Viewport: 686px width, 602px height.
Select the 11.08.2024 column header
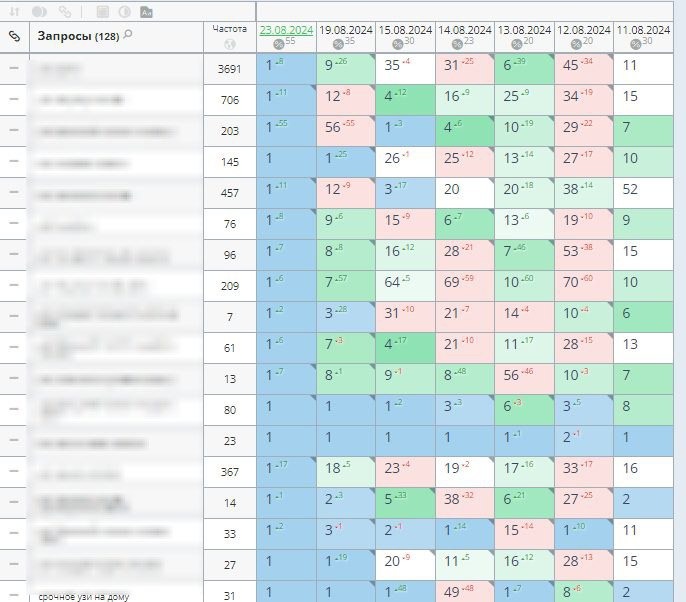pos(643,30)
